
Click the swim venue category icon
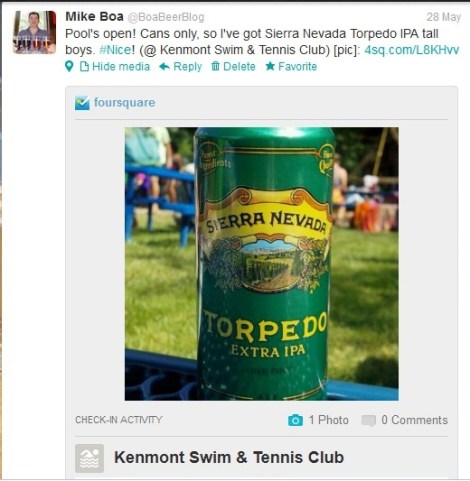(89, 458)
